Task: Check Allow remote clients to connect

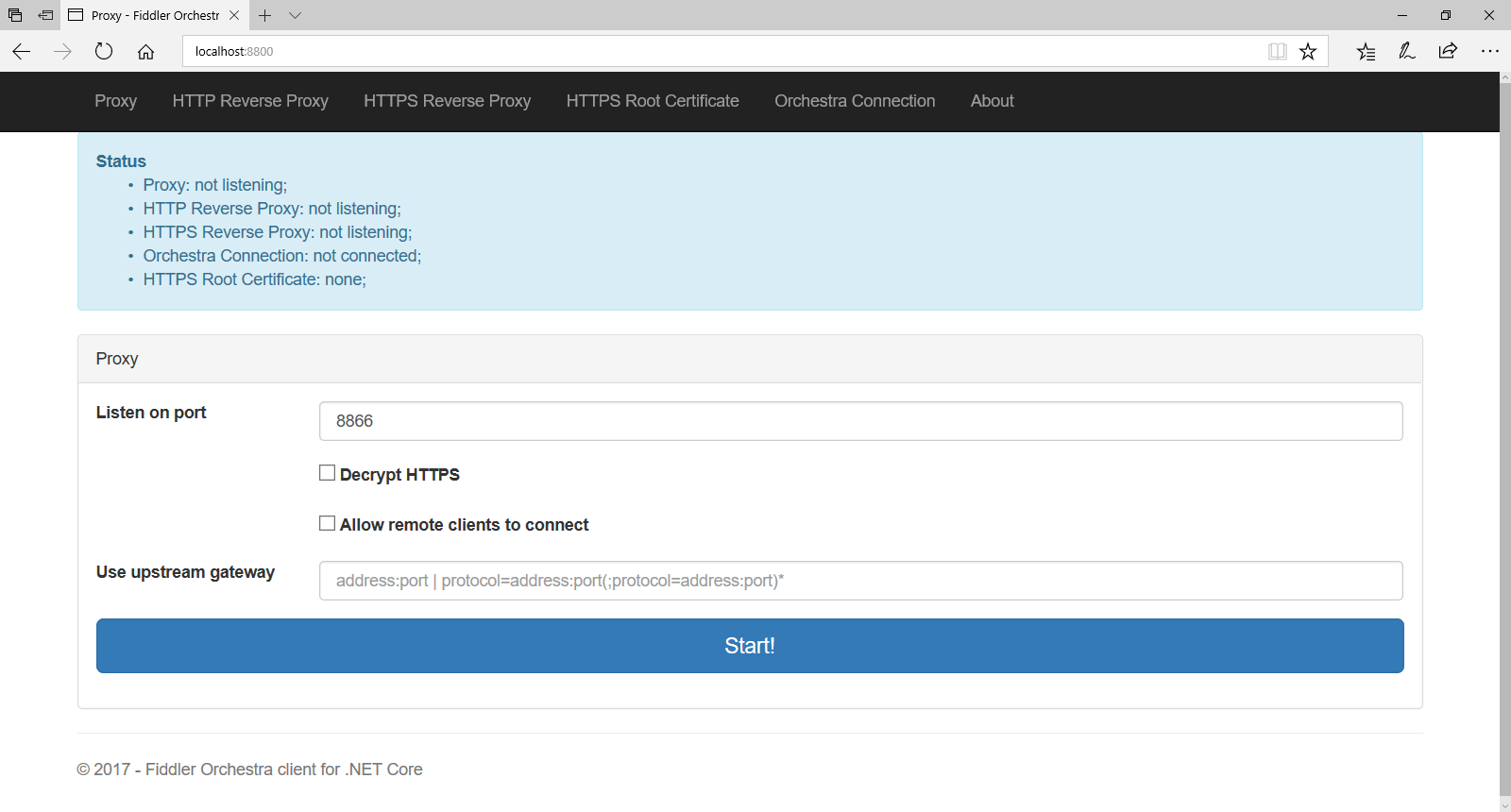Action: point(328,523)
